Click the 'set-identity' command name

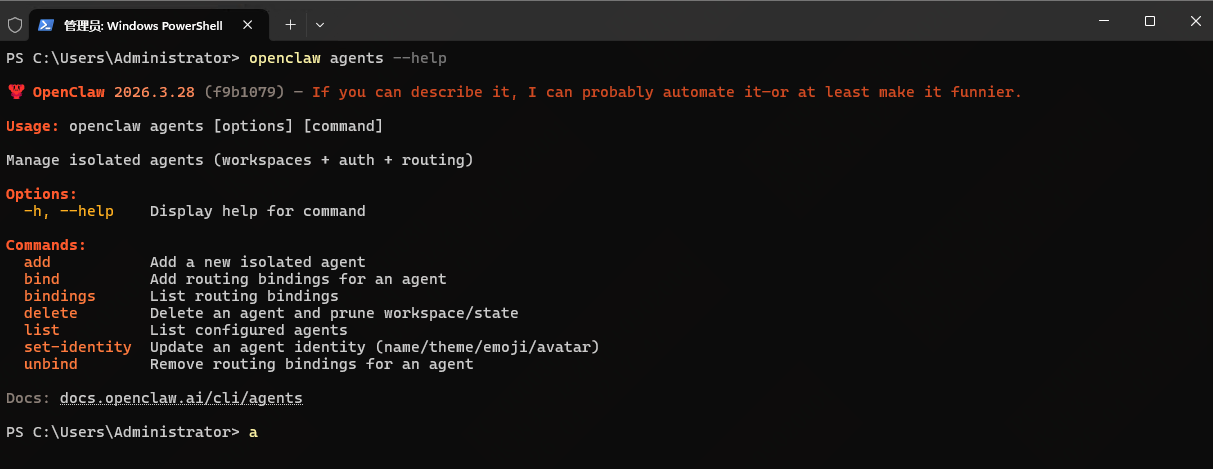[x=78, y=347]
